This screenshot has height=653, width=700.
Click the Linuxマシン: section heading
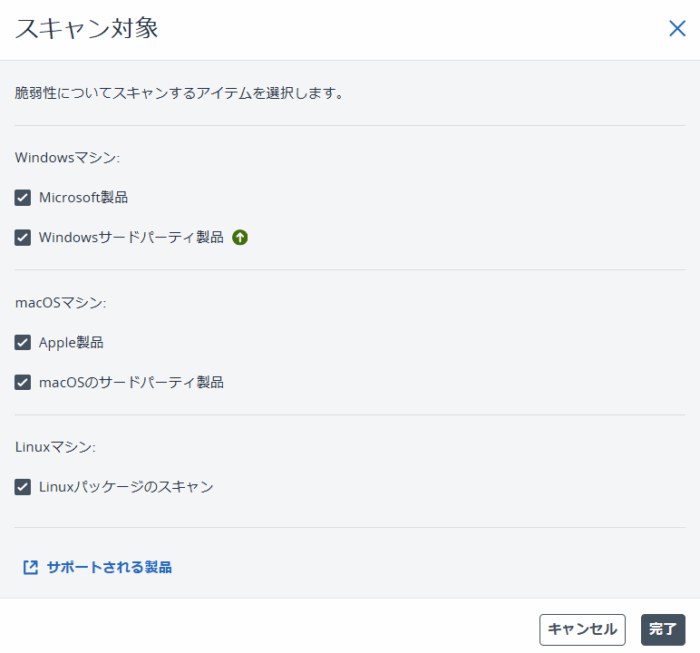(55, 447)
